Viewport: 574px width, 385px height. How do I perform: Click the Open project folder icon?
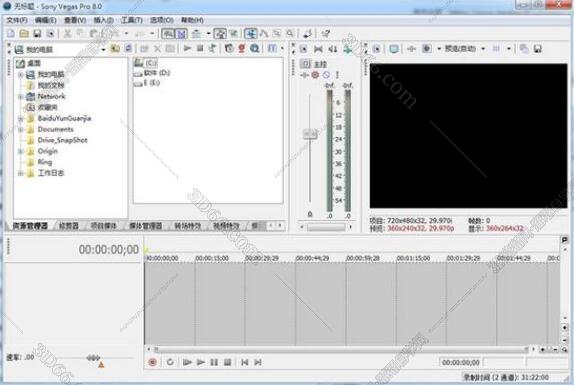coord(24,34)
